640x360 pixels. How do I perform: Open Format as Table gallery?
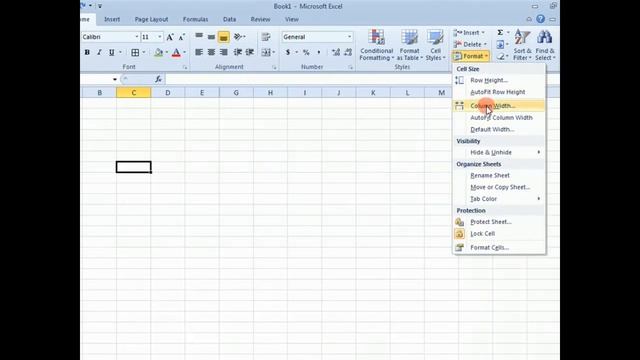409,45
